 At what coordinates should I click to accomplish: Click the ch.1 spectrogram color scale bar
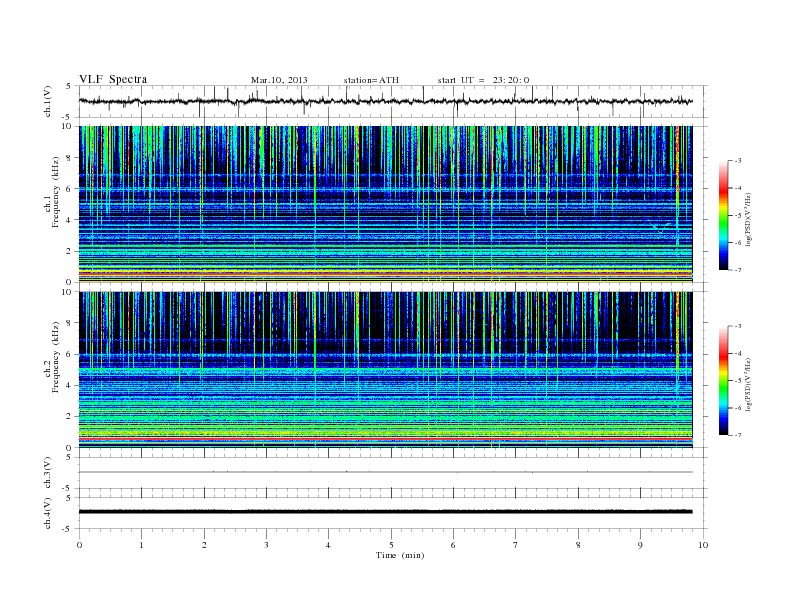click(x=723, y=216)
